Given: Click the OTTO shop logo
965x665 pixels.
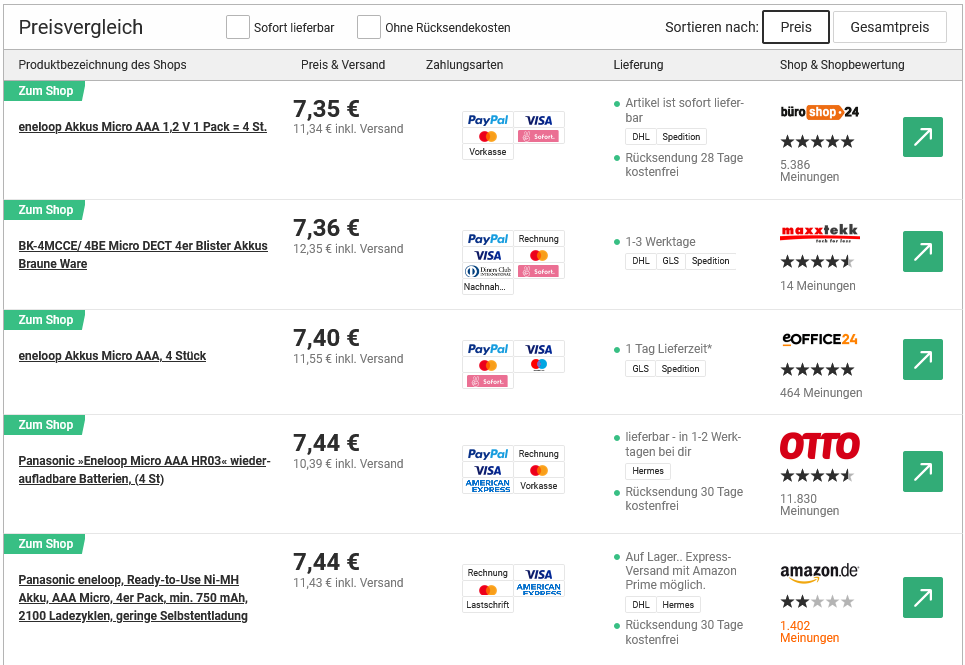Looking at the screenshot, I should click(819, 445).
